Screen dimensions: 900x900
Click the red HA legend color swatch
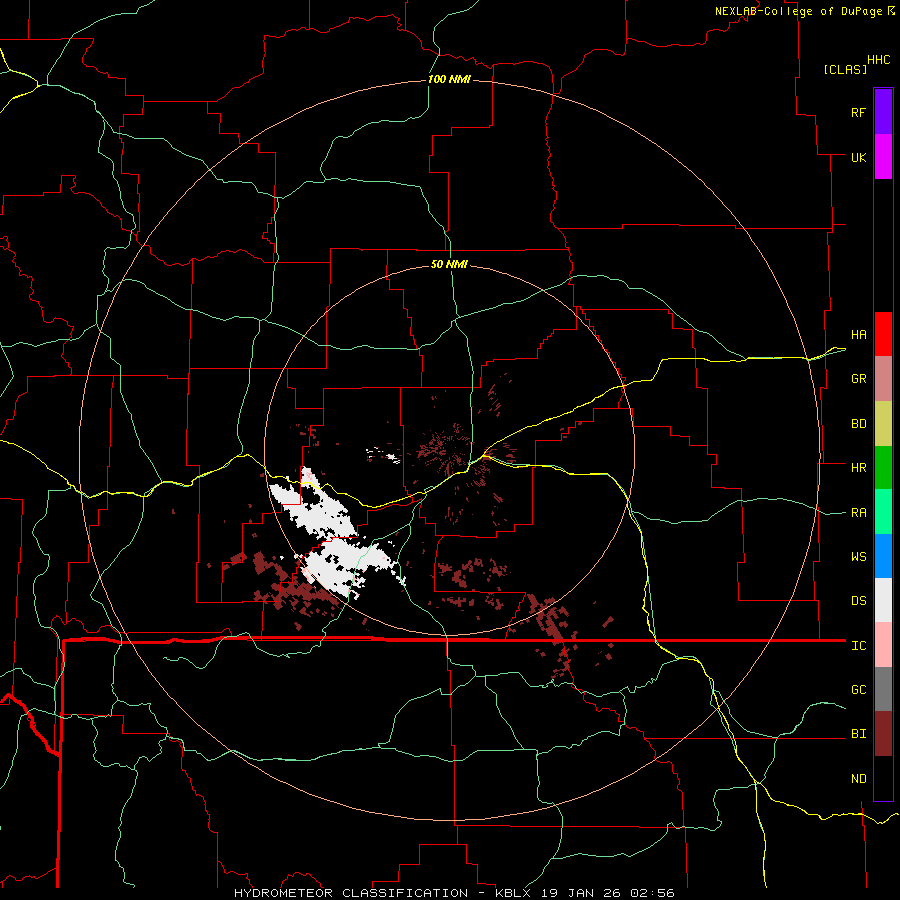coord(883,334)
